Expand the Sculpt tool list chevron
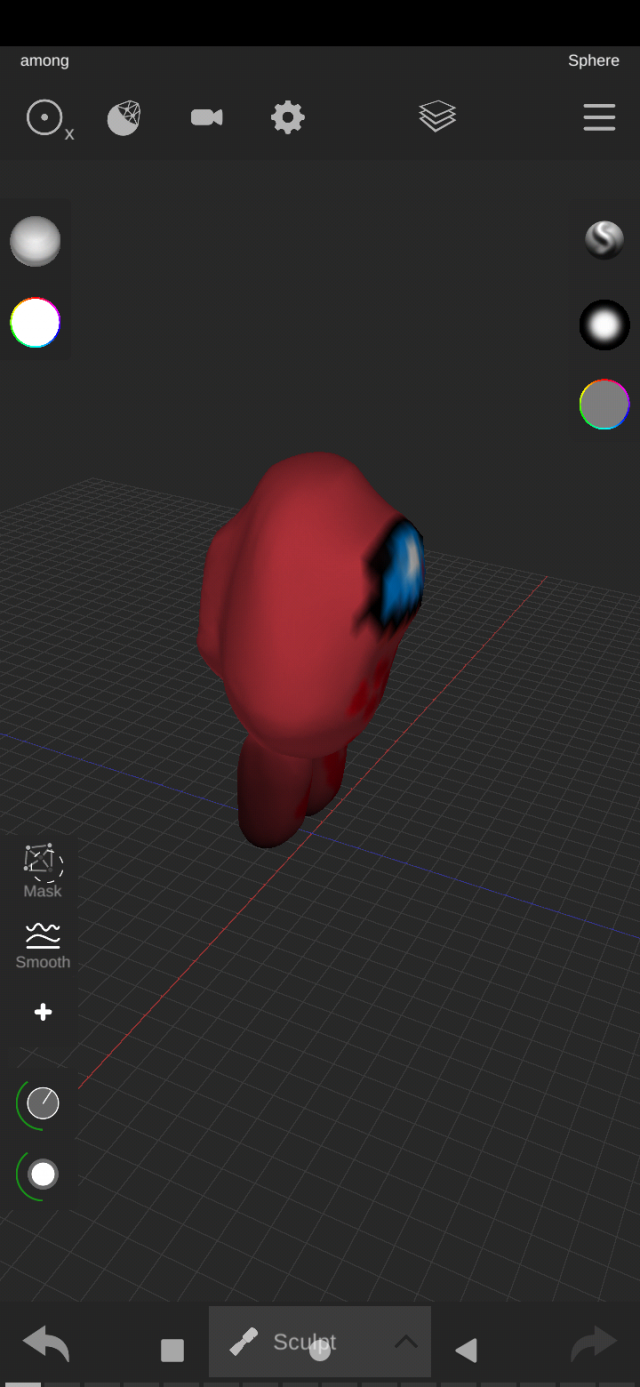Viewport: 640px width, 1387px height. pyautogui.click(x=405, y=1342)
